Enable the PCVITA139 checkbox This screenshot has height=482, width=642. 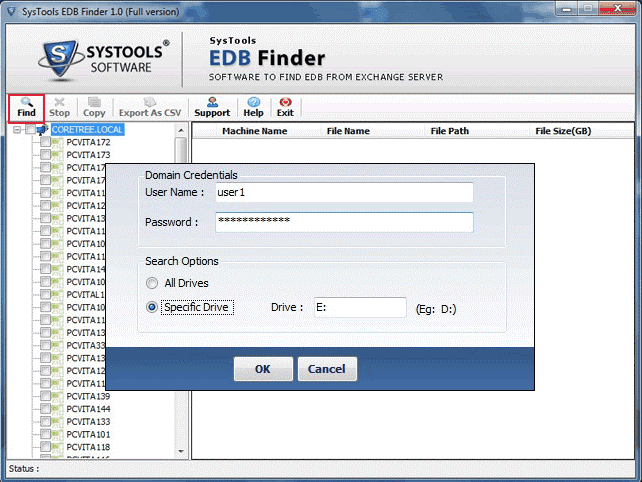coord(45,396)
